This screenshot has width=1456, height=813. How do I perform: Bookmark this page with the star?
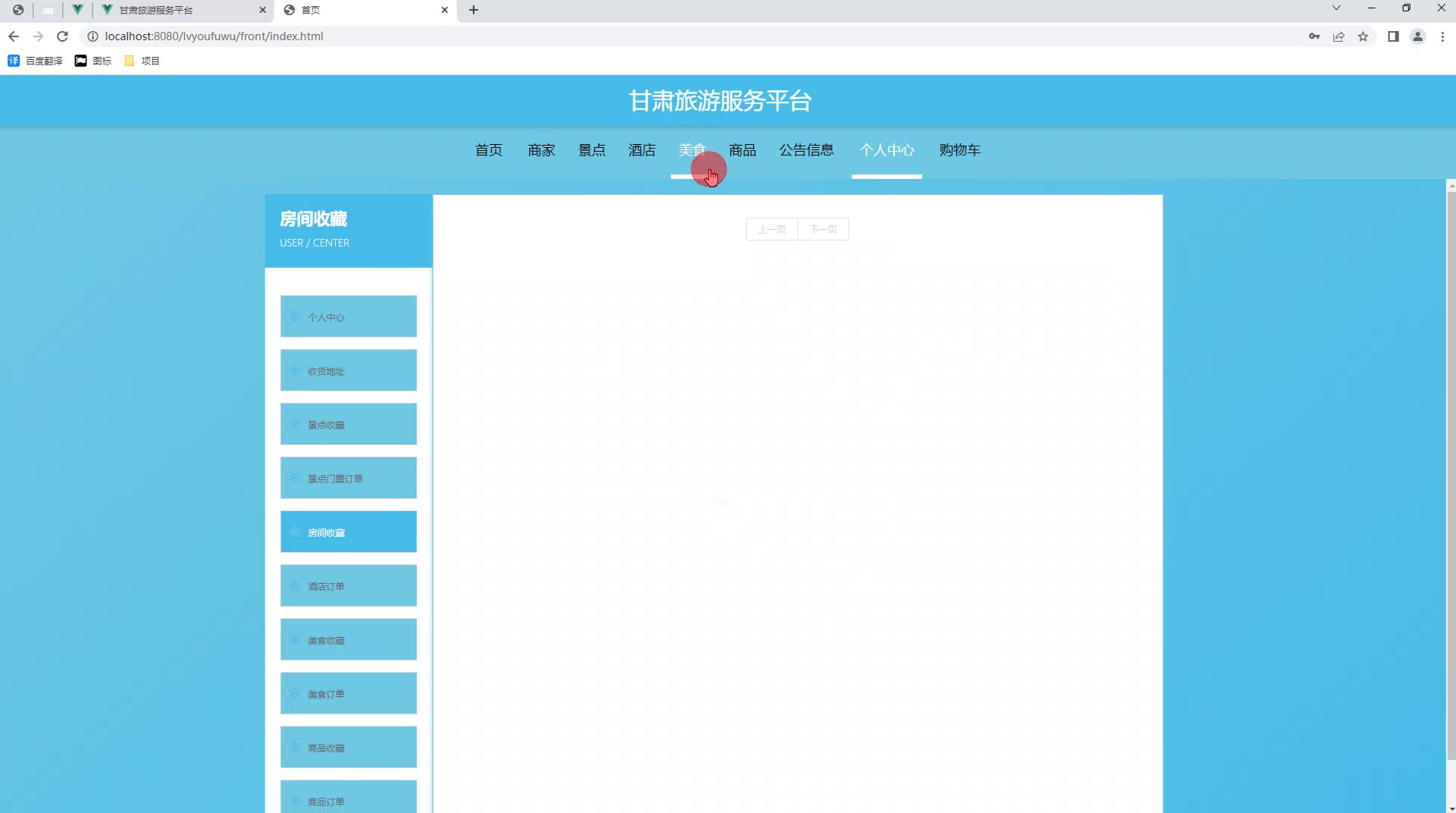[x=1363, y=36]
